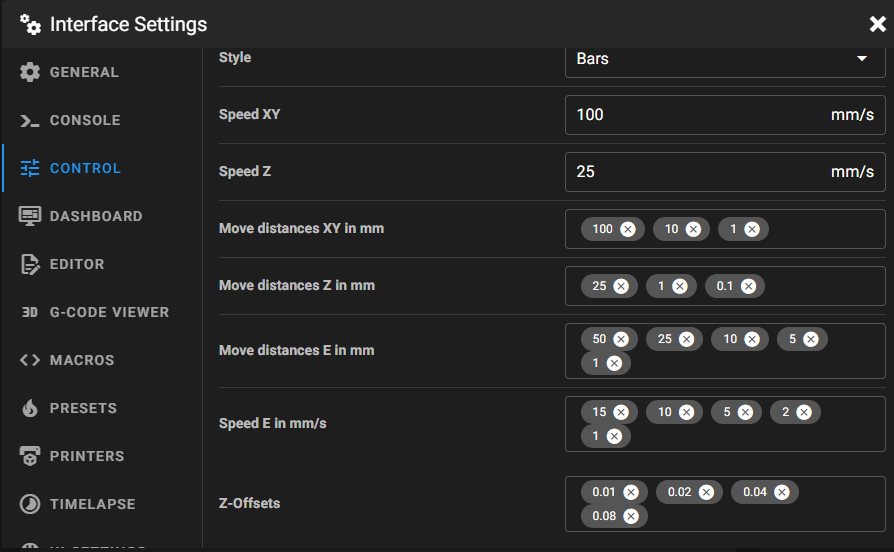Screen dimensions: 894x552
Task: Click the Editor document icon
Action: pos(30,264)
